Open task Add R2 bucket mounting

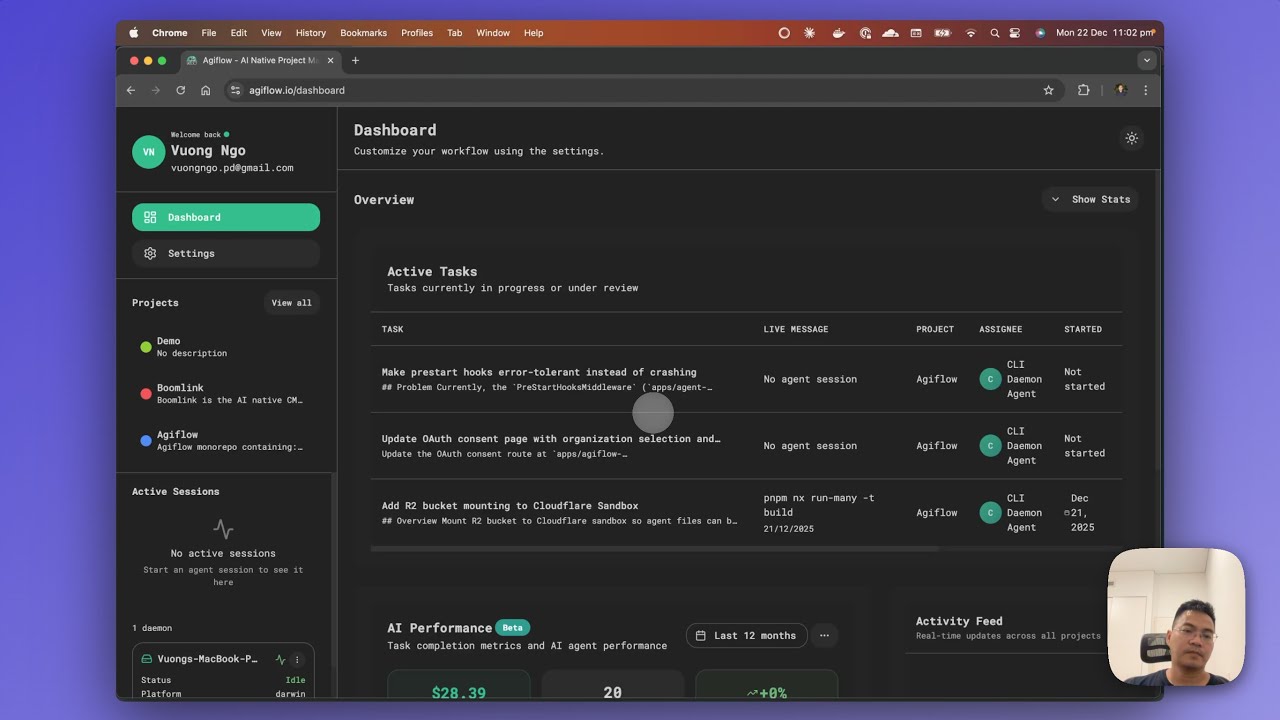[x=510, y=506]
